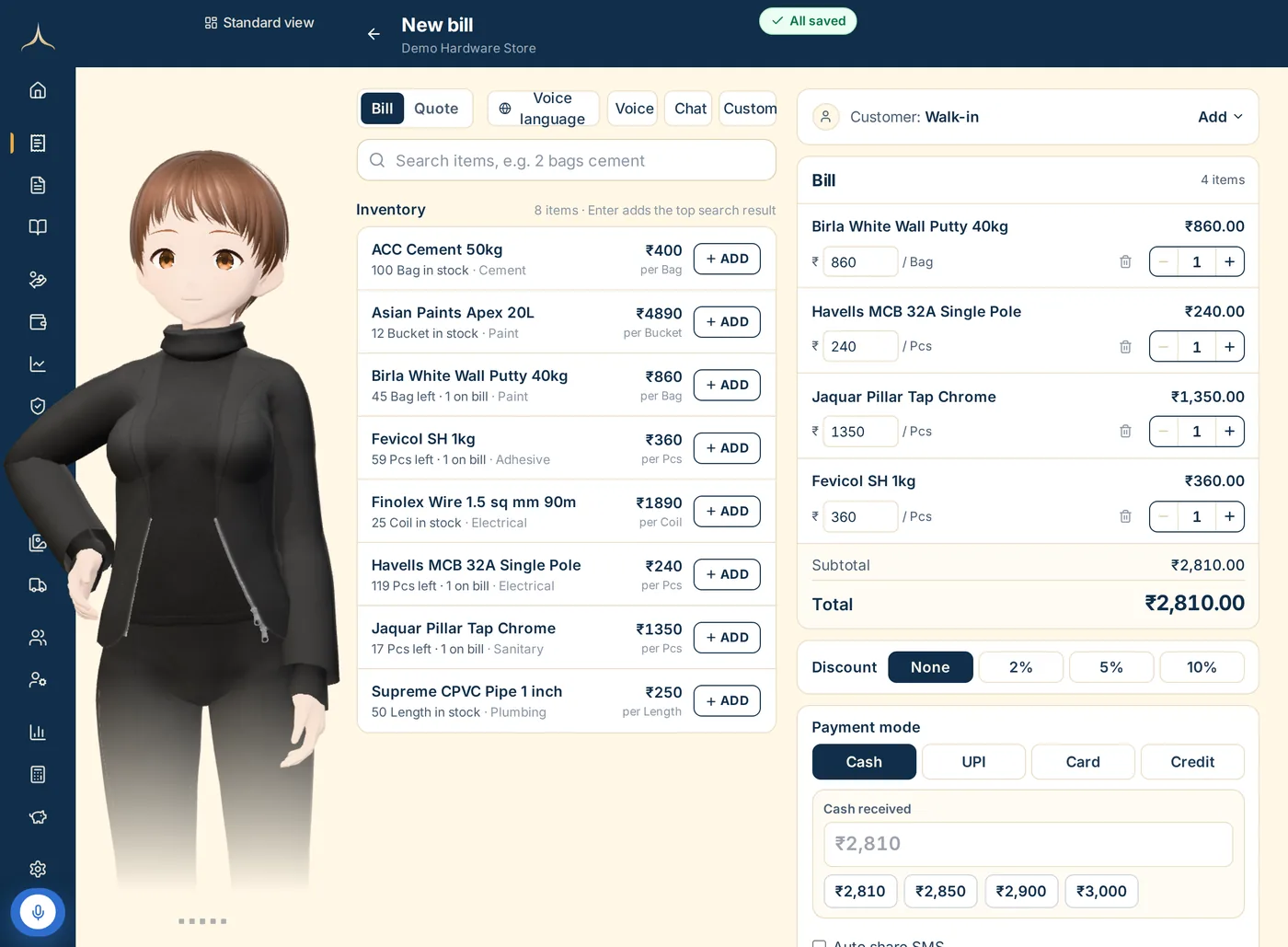Screen dimensions: 1288x947
Task: Open the piggy bank icon in sidebar
Action: [x=38, y=817]
